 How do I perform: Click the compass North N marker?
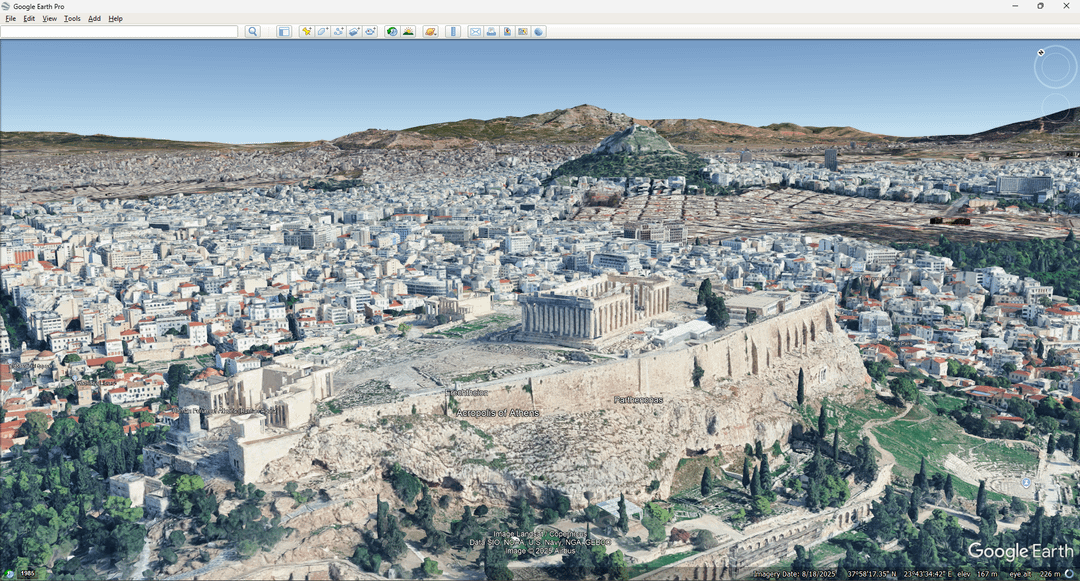click(x=1041, y=53)
